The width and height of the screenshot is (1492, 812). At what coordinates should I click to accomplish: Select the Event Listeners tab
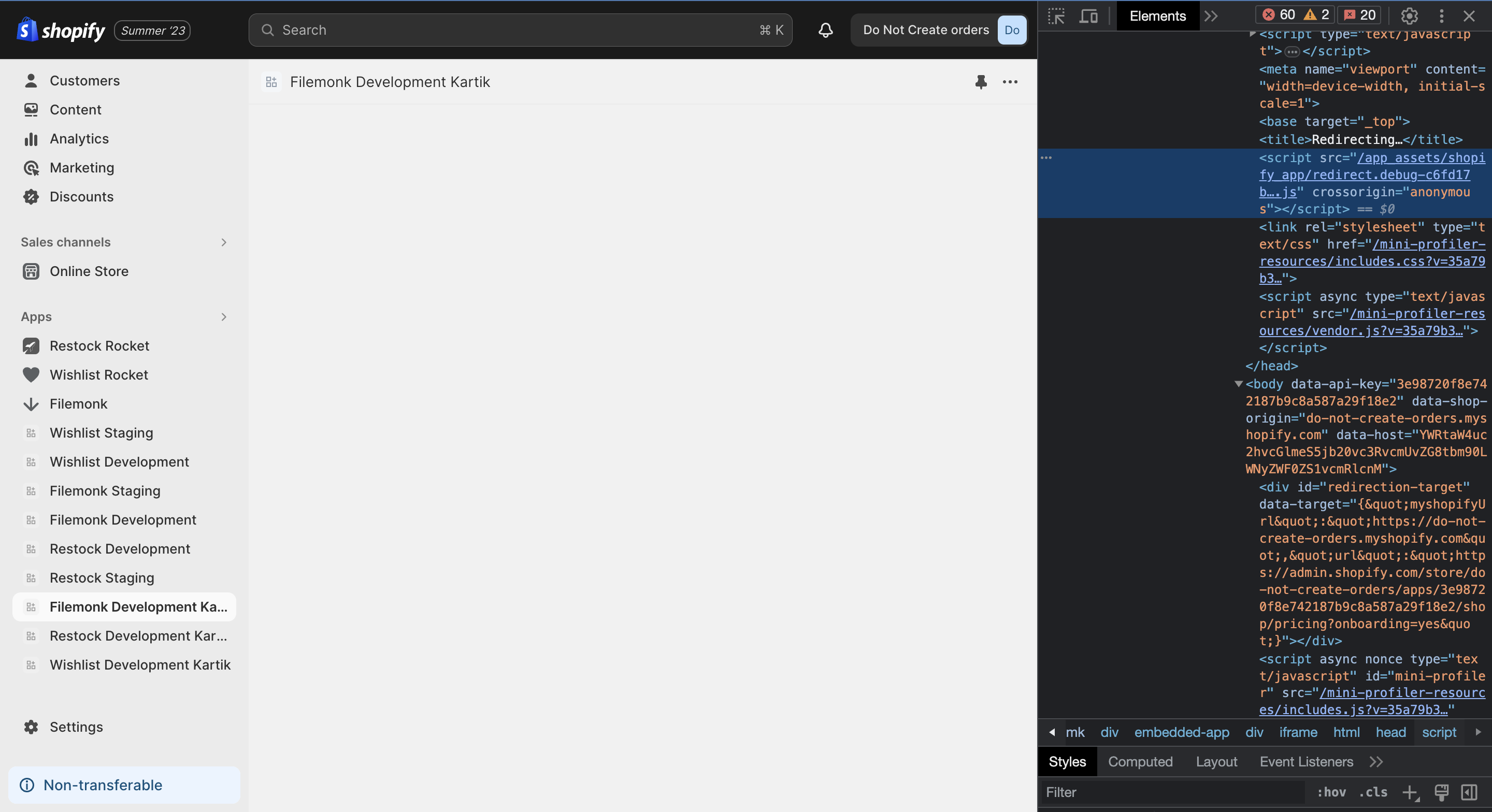(1306, 762)
